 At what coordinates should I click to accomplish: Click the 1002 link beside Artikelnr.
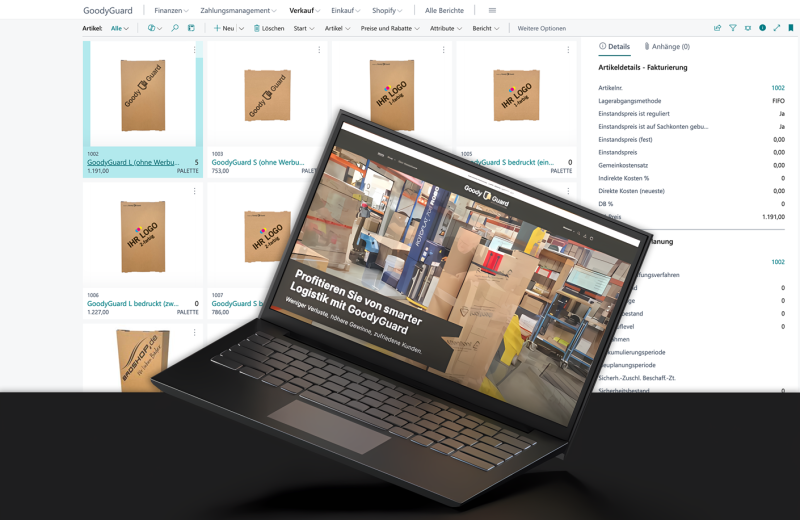point(778,88)
